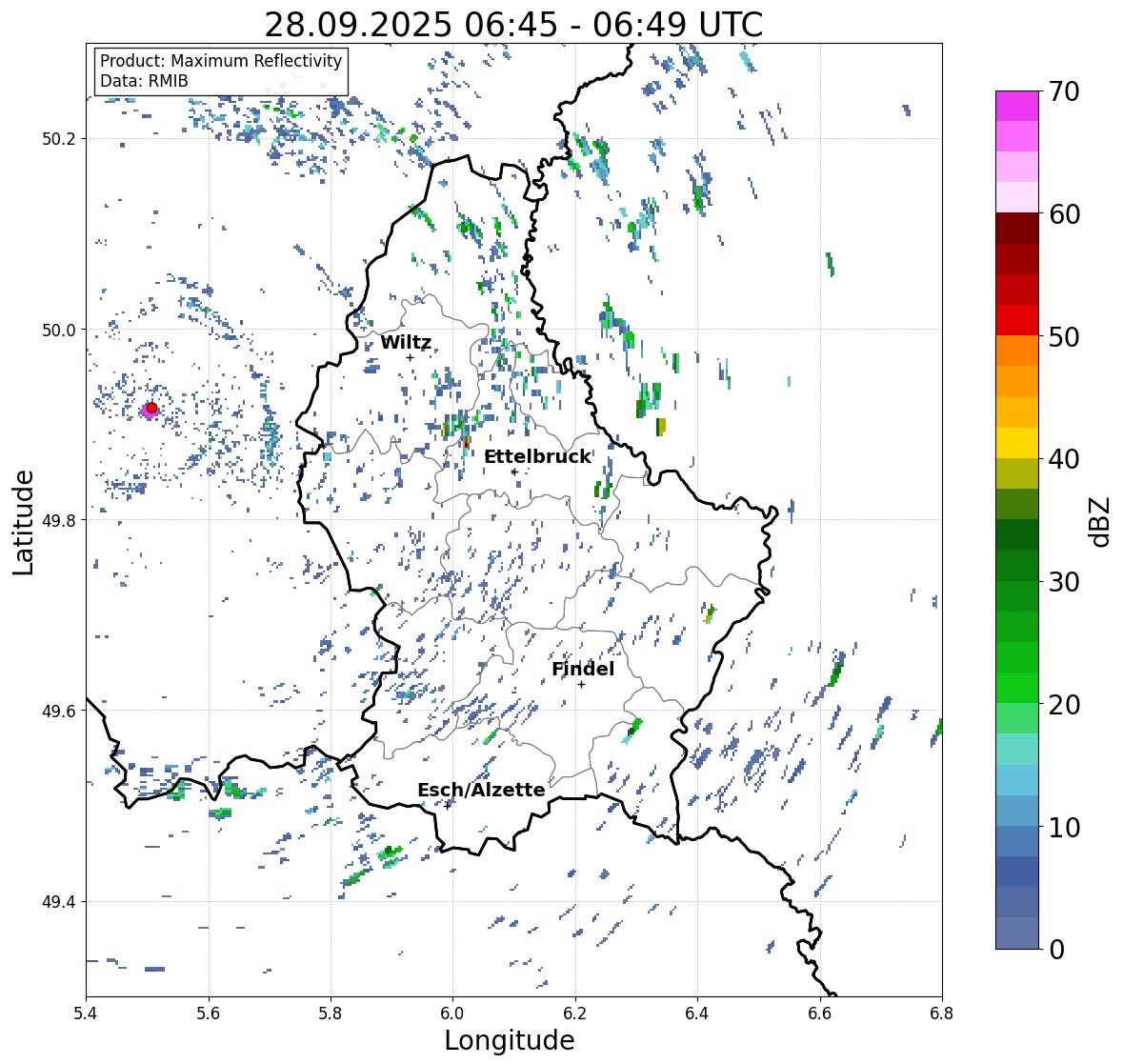Click the chart title with date and time

[x=513, y=25]
